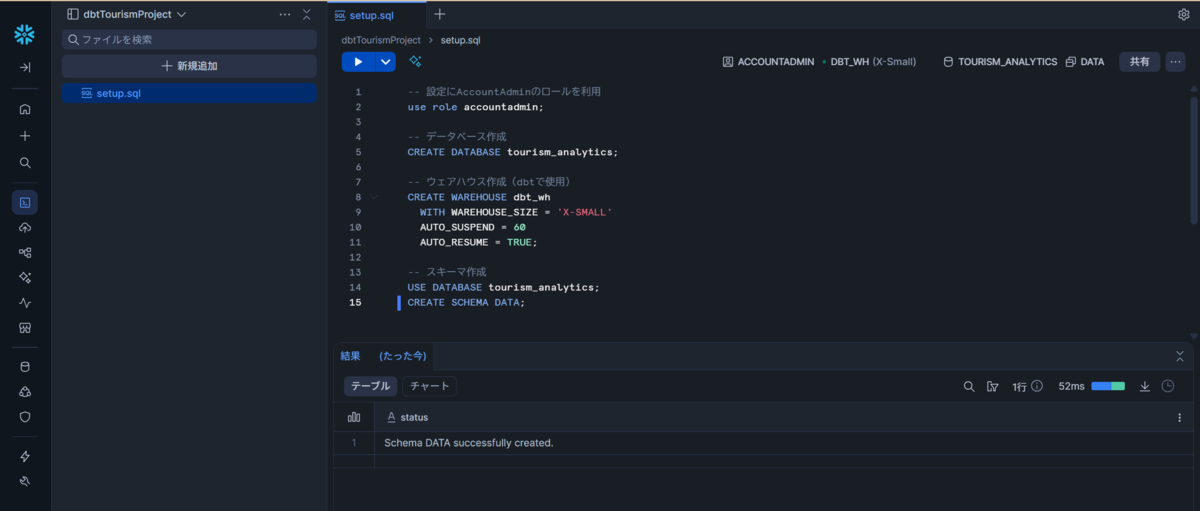Open the AI sparkle sidebar icon
Image resolution: width=1200 pixels, height=511 pixels.
pyautogui.click(x=25, y=277)
